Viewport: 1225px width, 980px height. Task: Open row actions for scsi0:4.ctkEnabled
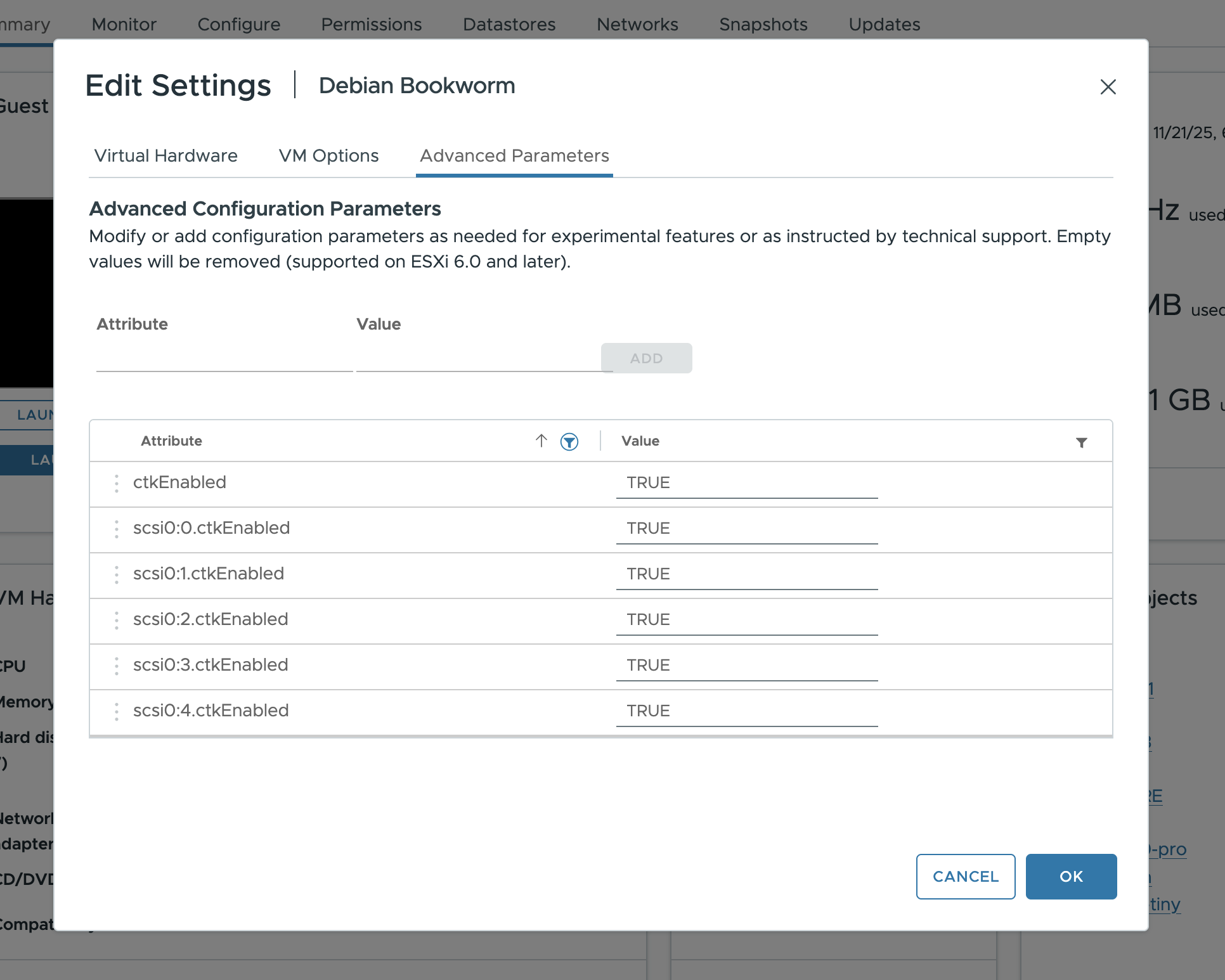117,711
